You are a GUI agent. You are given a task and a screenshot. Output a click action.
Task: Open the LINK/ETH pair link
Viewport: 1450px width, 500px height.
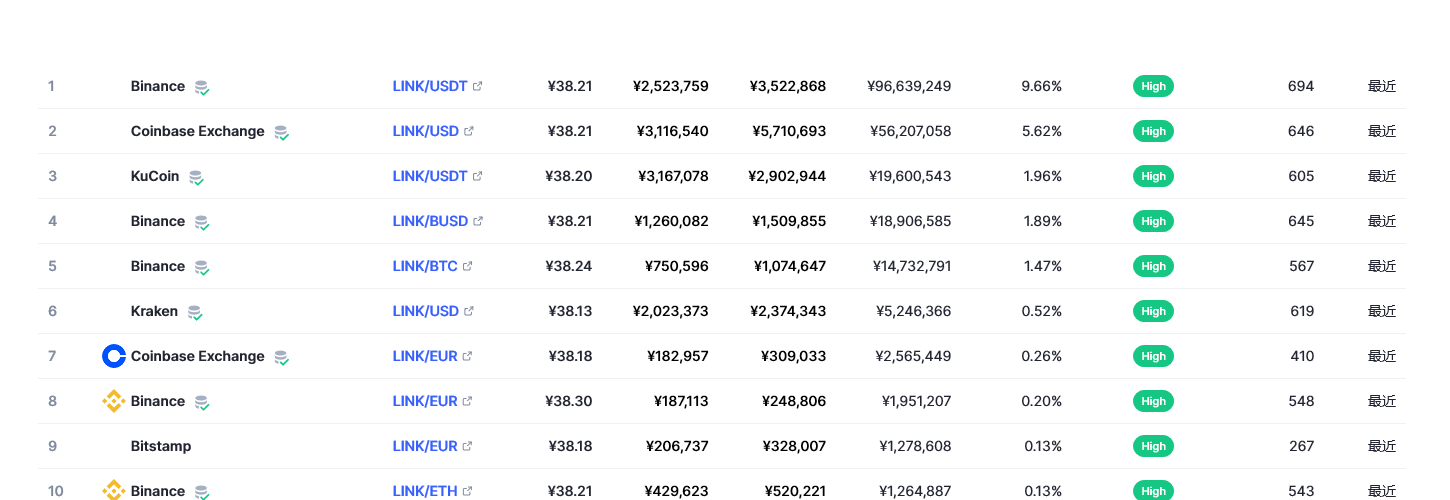[x=425, y=491]
